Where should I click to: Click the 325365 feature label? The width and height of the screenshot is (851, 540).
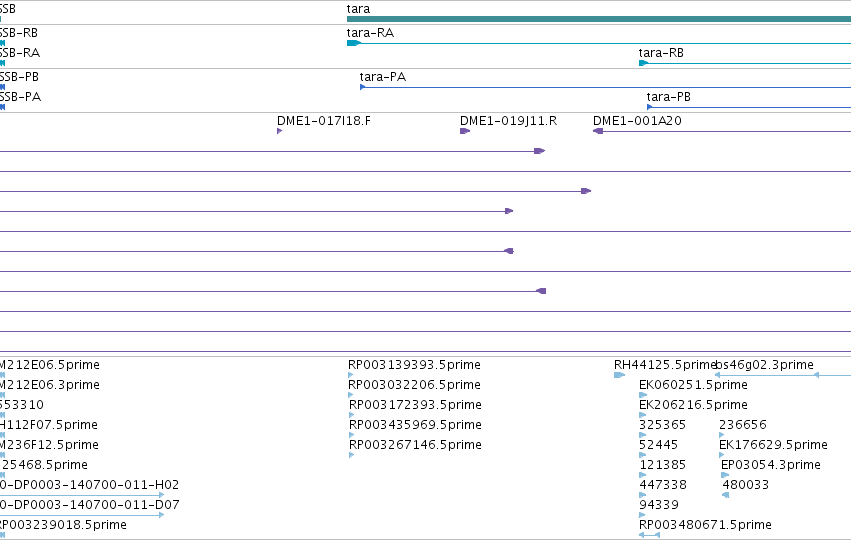click(662, 425)
